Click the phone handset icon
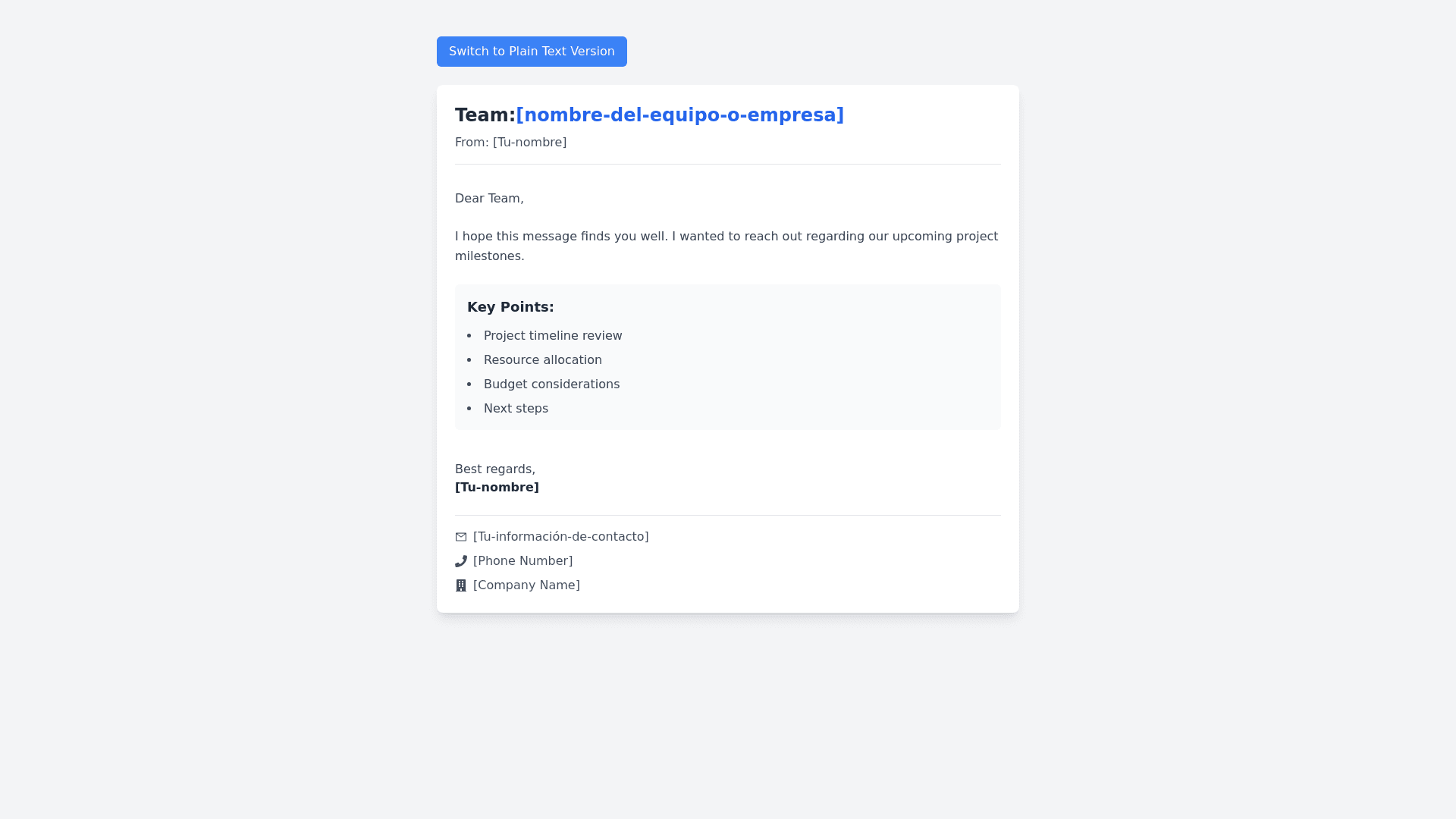 click(x=461, y=561)
